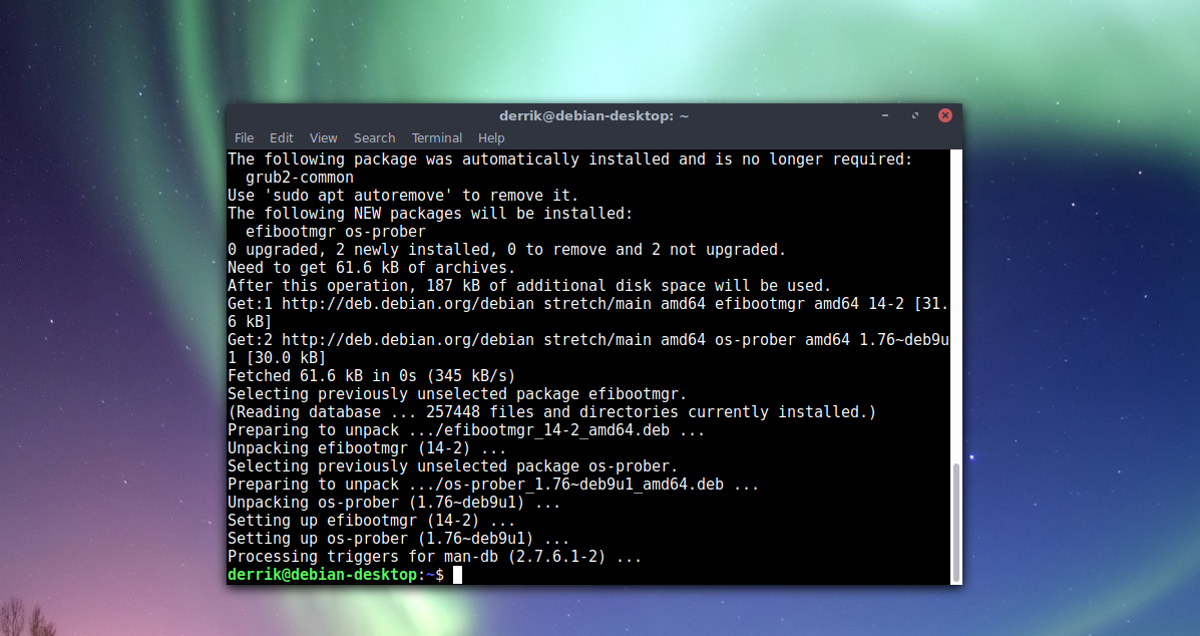The width and height of the screenshot is (1200, 636).
Task: Click the "Reading database ... 257448 files" line
Action: [551, 412]
